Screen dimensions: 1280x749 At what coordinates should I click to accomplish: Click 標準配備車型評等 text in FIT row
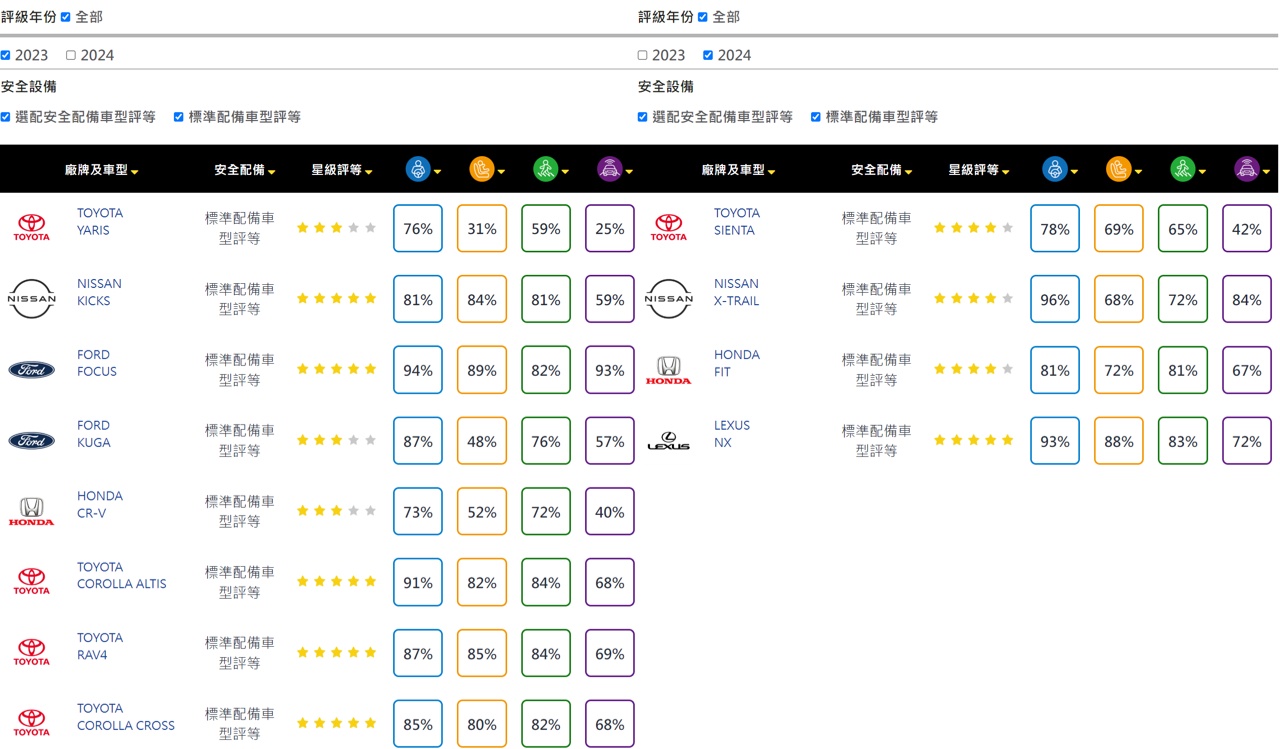pyautogui.click(x=877, y=370)
